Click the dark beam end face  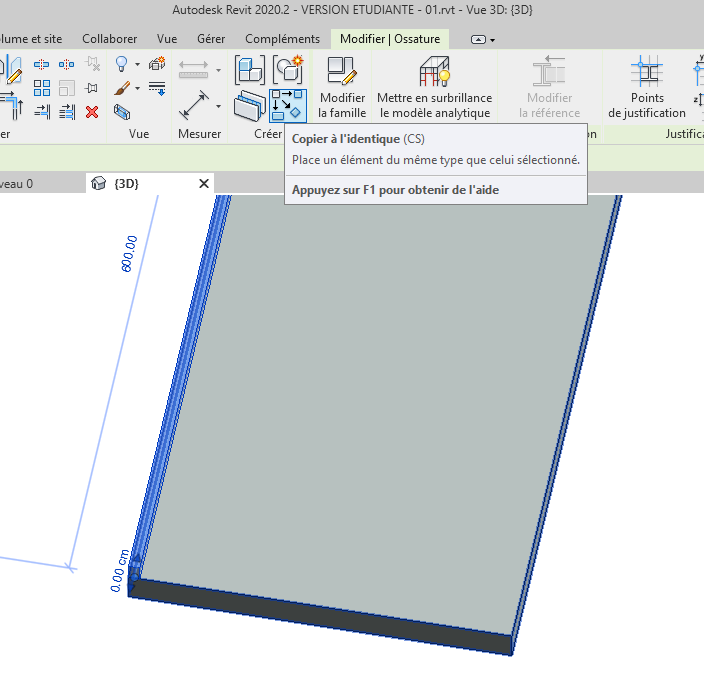(321, 616)
